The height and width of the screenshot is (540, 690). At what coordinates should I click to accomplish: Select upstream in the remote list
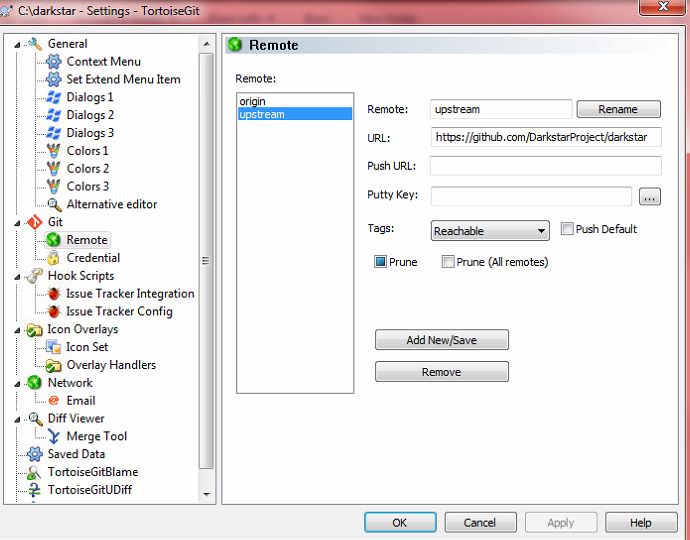click(x=295, y=114)
